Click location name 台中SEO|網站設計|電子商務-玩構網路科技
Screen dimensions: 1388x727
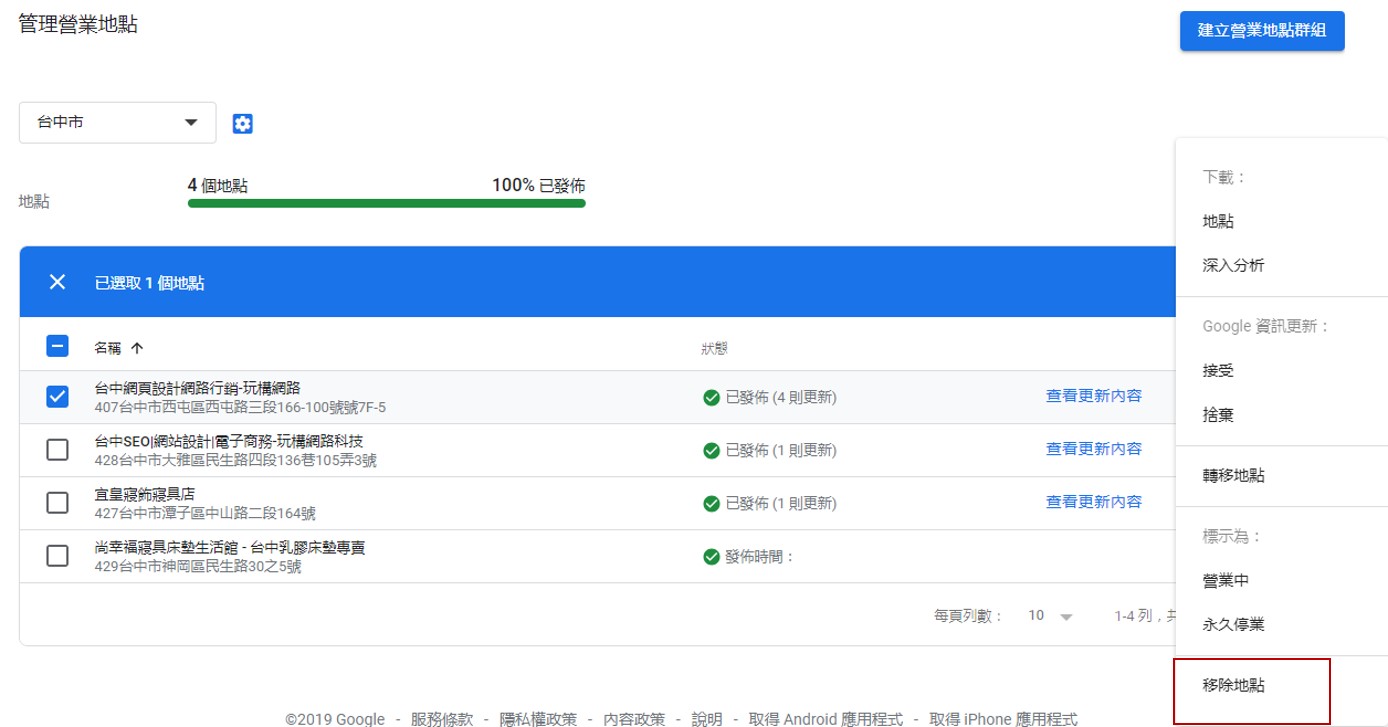228,441
